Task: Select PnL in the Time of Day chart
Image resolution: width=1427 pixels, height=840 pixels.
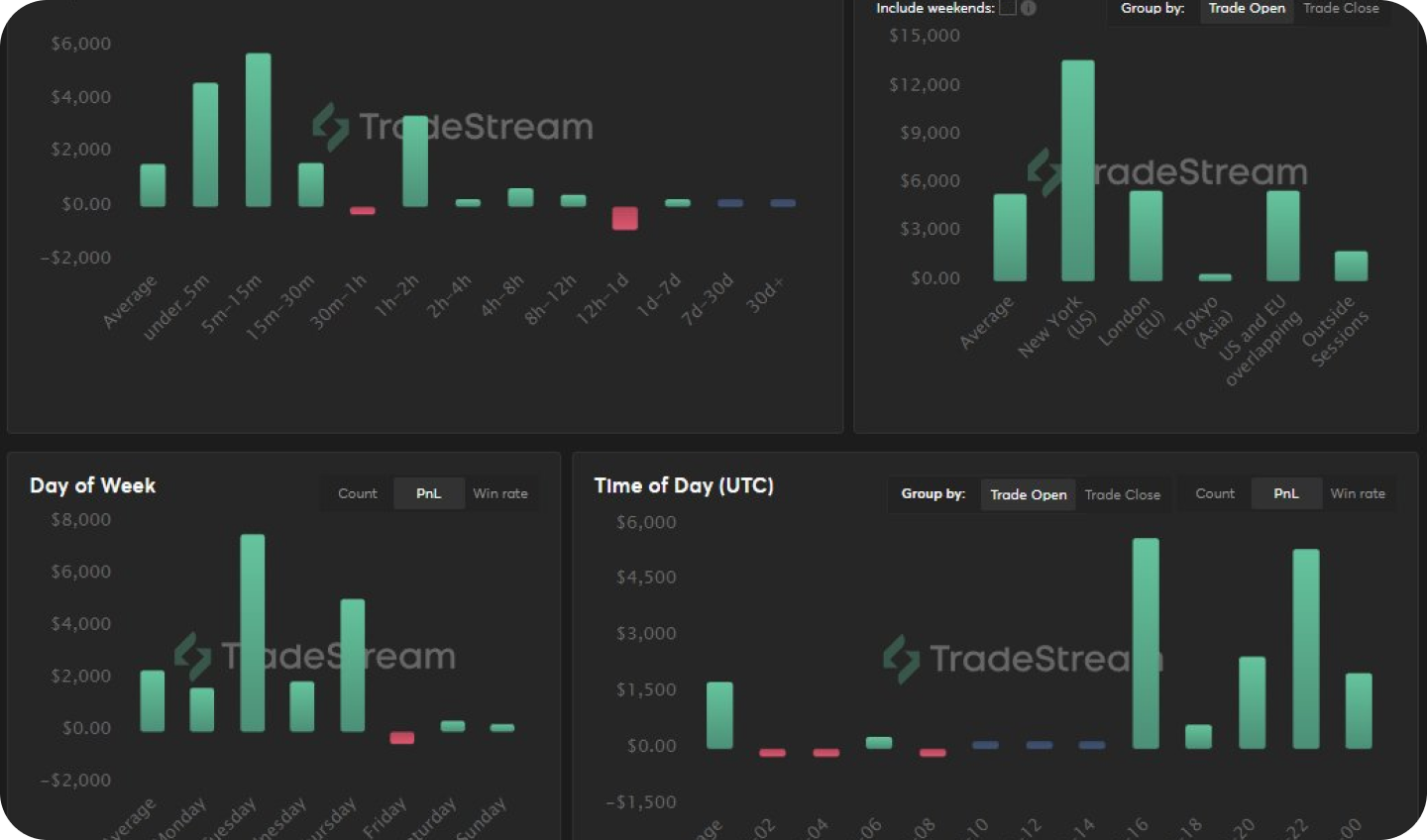Action: coord(1285,493)
